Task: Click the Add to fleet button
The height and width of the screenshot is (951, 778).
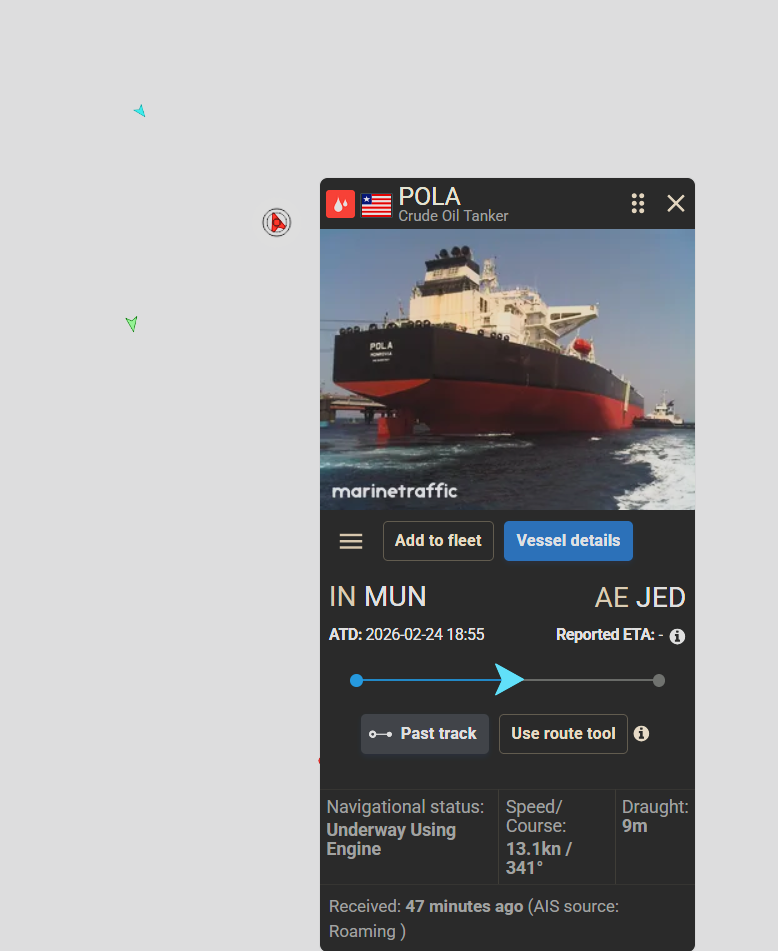Action: (438, 541)
